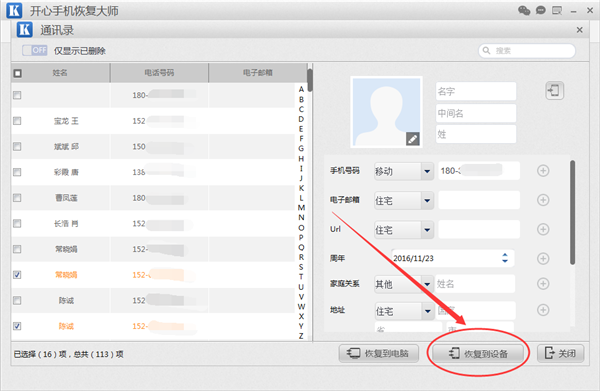600x391 pixels.
Task: Sort by 姓名 column header
Action: (60, 73)
